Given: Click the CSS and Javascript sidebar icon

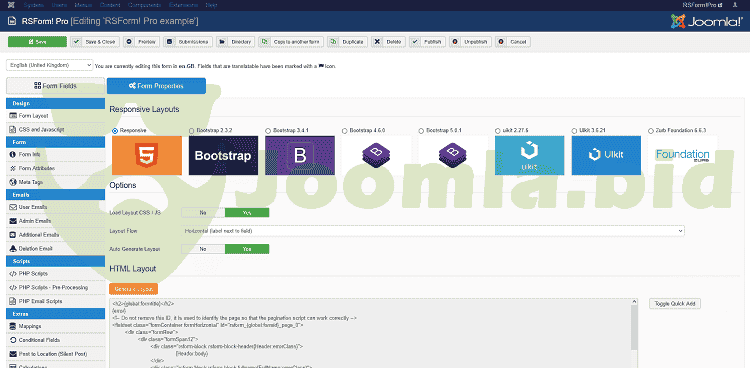Looking at the screenshot, I should pos(12,130).
